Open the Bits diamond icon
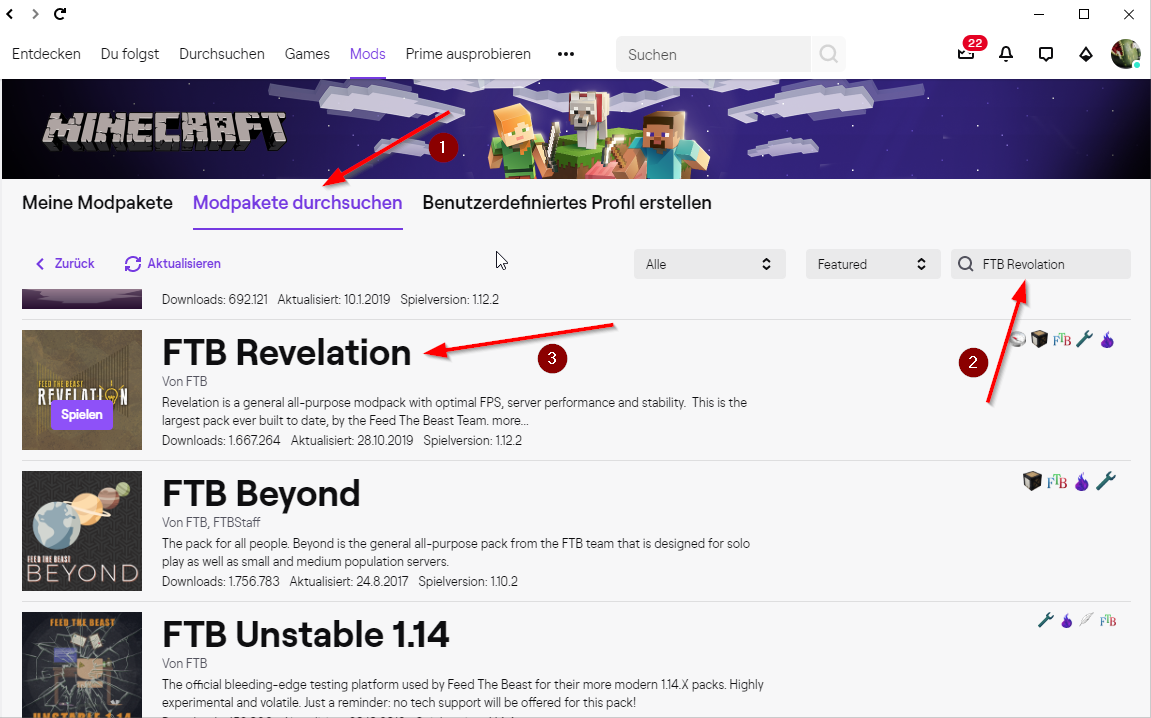1151x718 pixels. tap(1085, 54)
